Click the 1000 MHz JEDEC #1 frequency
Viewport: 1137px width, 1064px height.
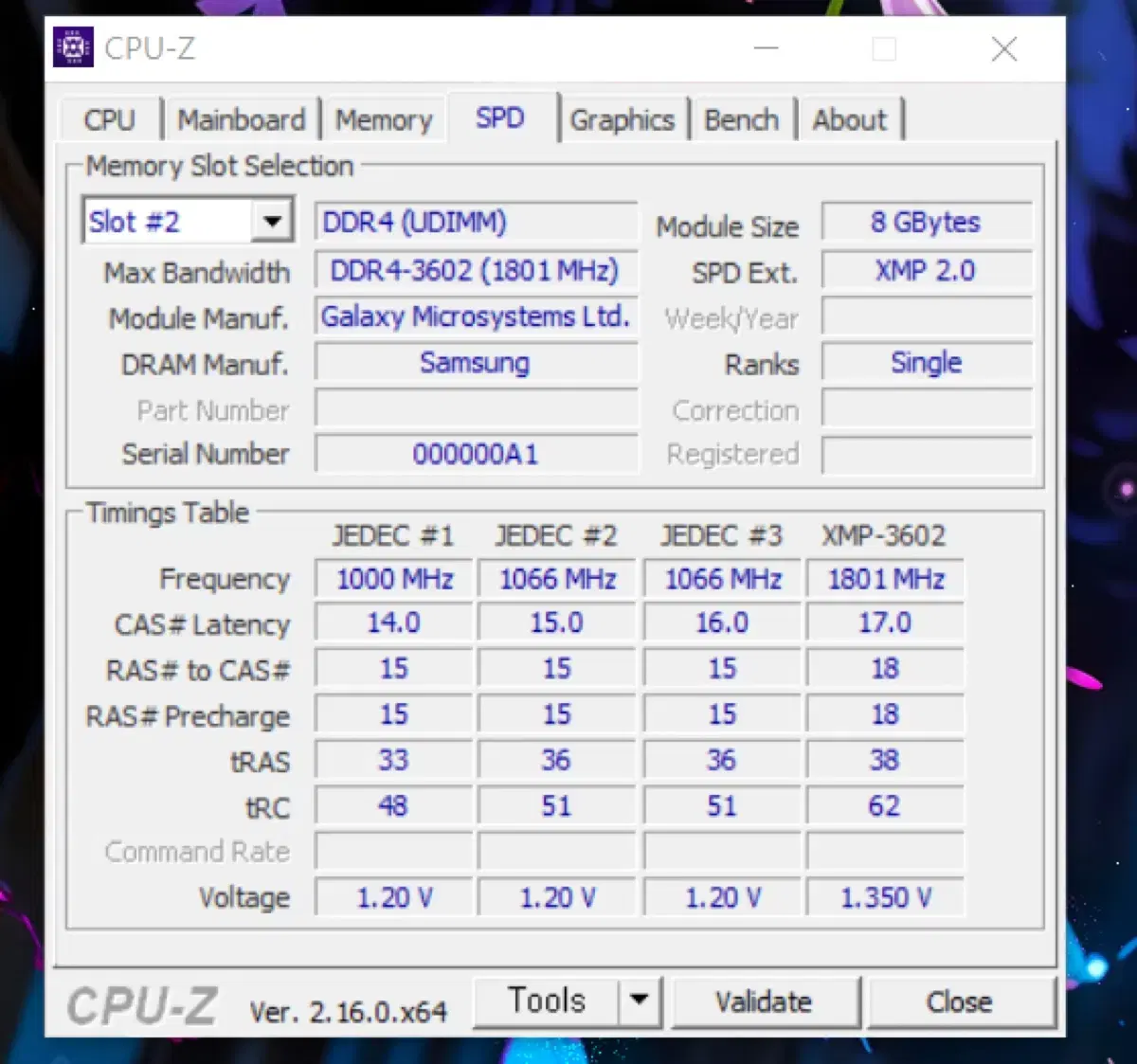coord(394,579)
